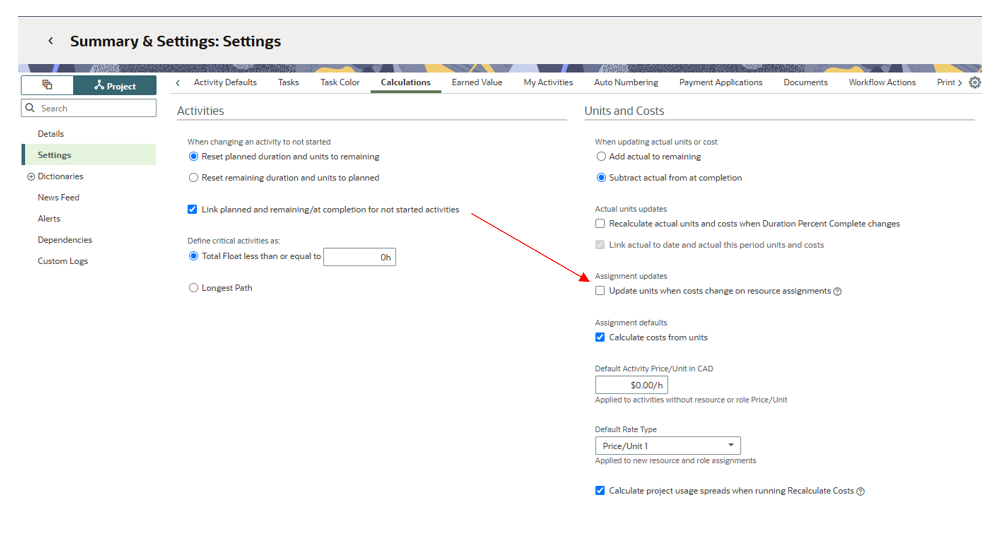The width and height of the screenshot is (985, 552).
Task: Select Add actual to remaining option
Action: 601,157
